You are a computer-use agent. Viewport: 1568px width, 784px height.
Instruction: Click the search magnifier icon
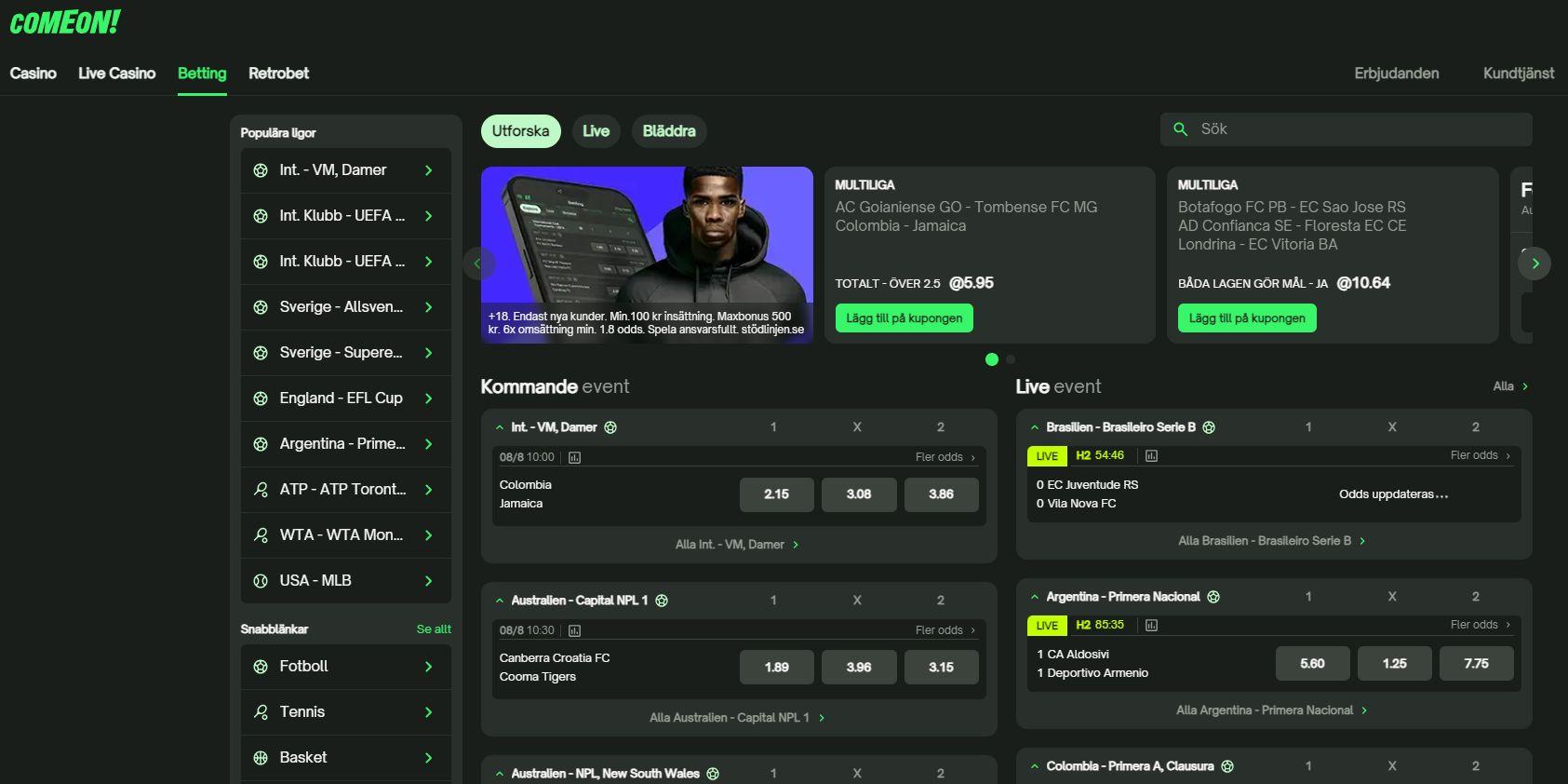pyautogui.click(x=1180, y=129)
